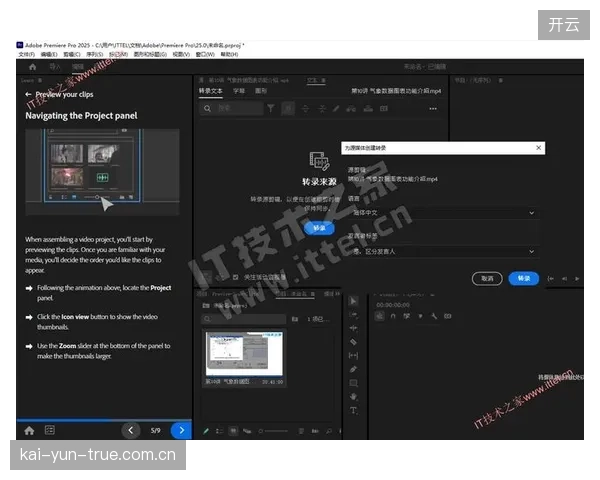The width and height of the screenshot is (600, 480).
Task: Click the magnifier in transcript search box
Action: 207,109
